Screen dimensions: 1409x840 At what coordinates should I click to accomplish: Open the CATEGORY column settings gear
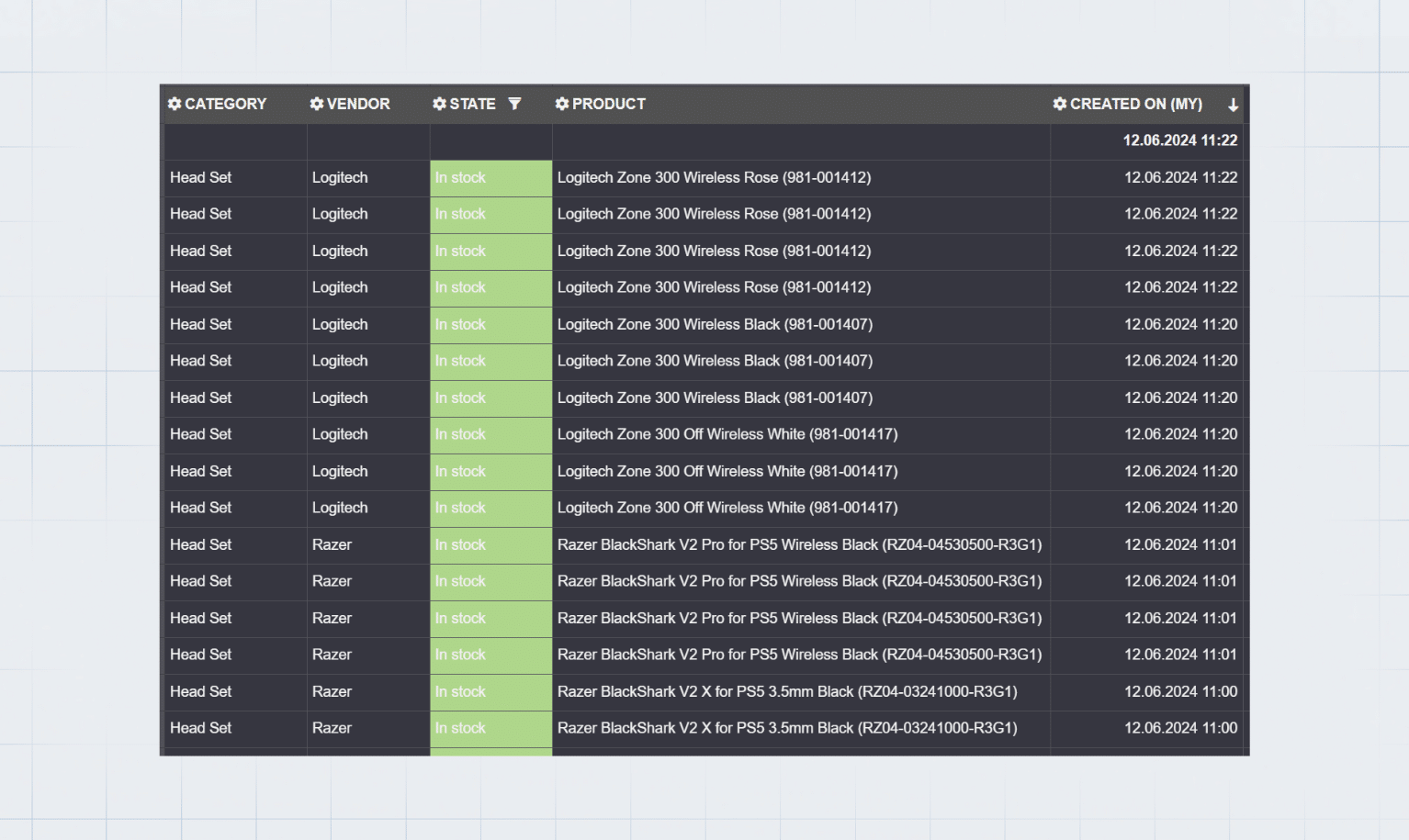pyautogui.click(x=175, y=104)
